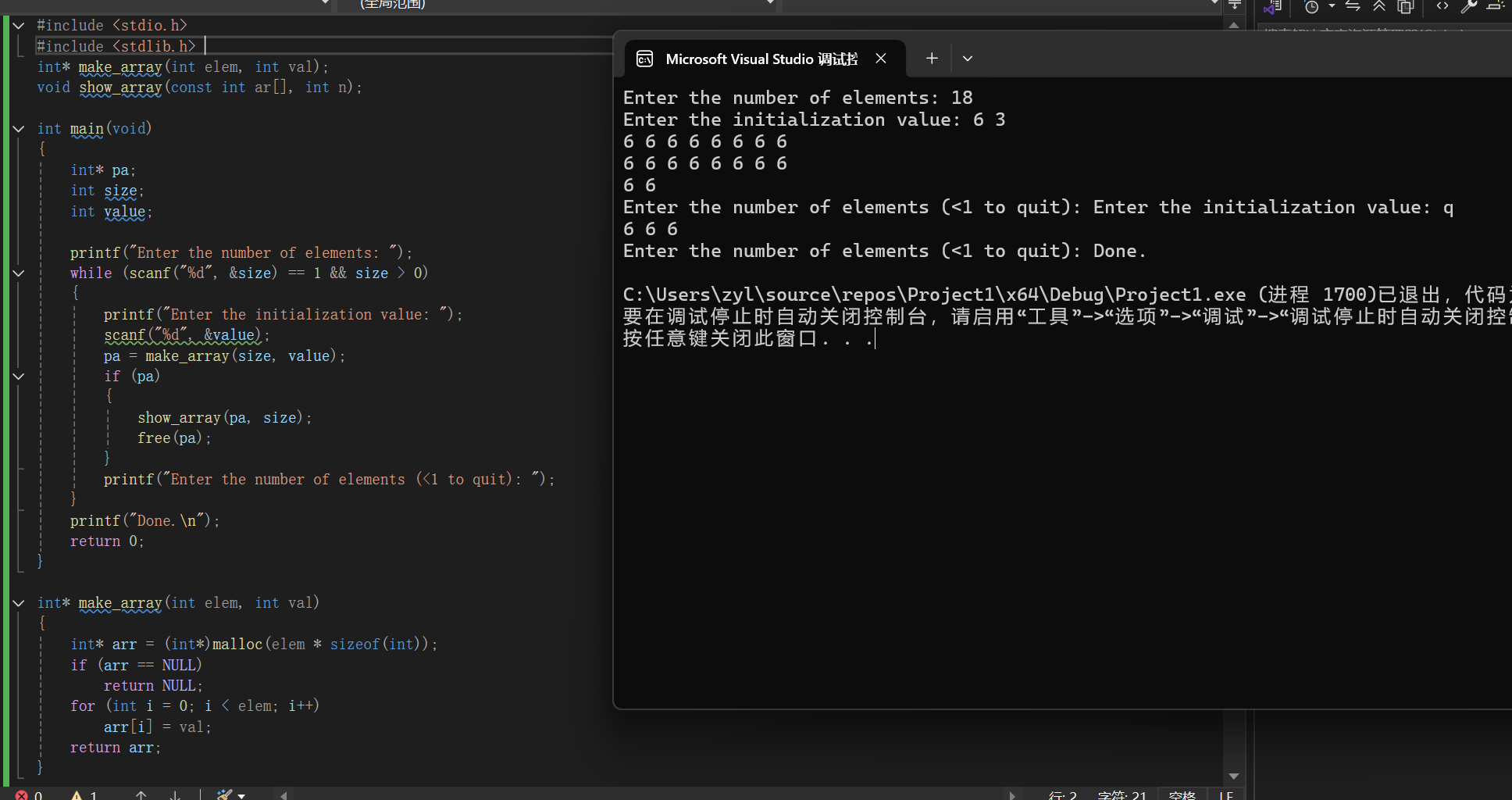The height and width of the screenshot is (800, 1512).
Task: Click the scanf value line with warning squiggle
Action: 187,335
